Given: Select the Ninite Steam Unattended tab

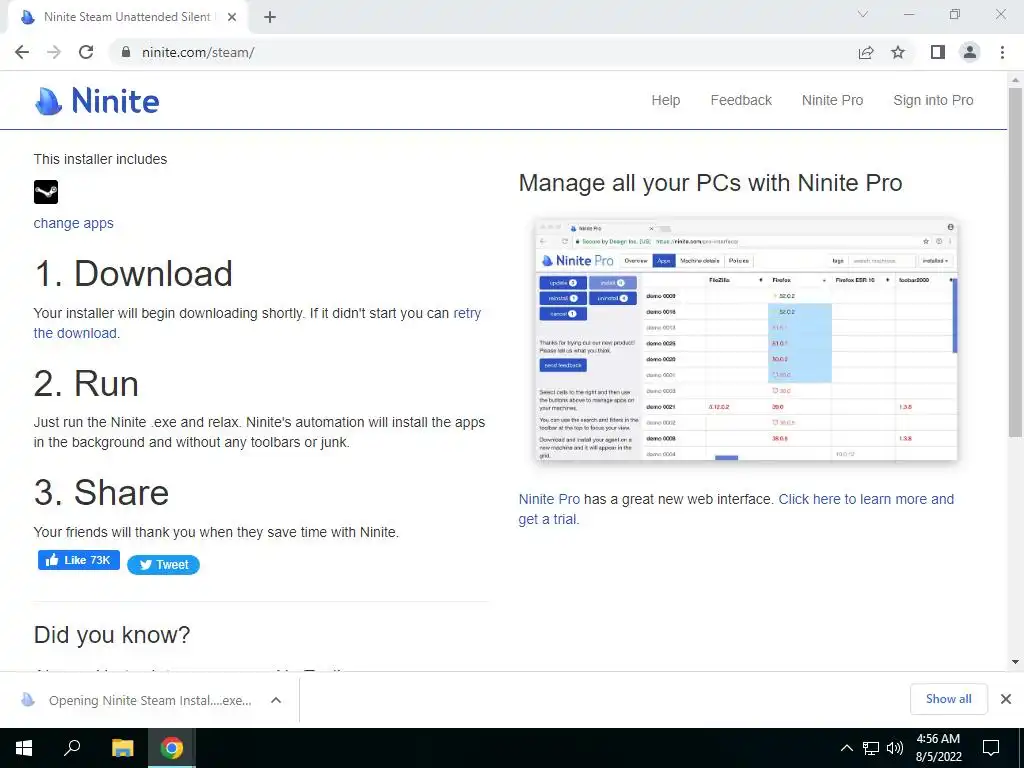Looking at the screenshot, I should tap(127, 17).
